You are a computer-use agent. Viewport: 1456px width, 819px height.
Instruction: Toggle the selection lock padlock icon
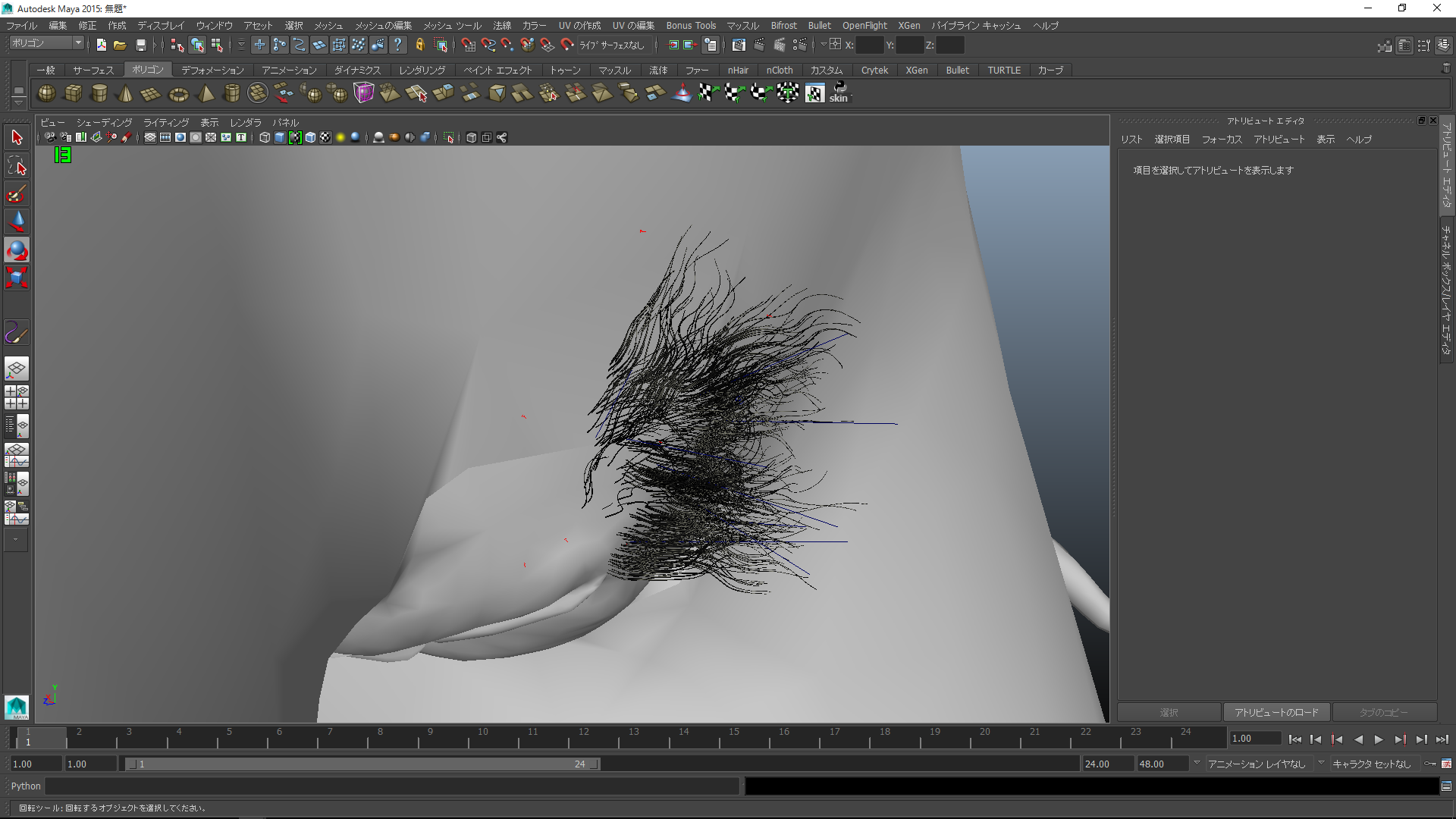point(419,45)
